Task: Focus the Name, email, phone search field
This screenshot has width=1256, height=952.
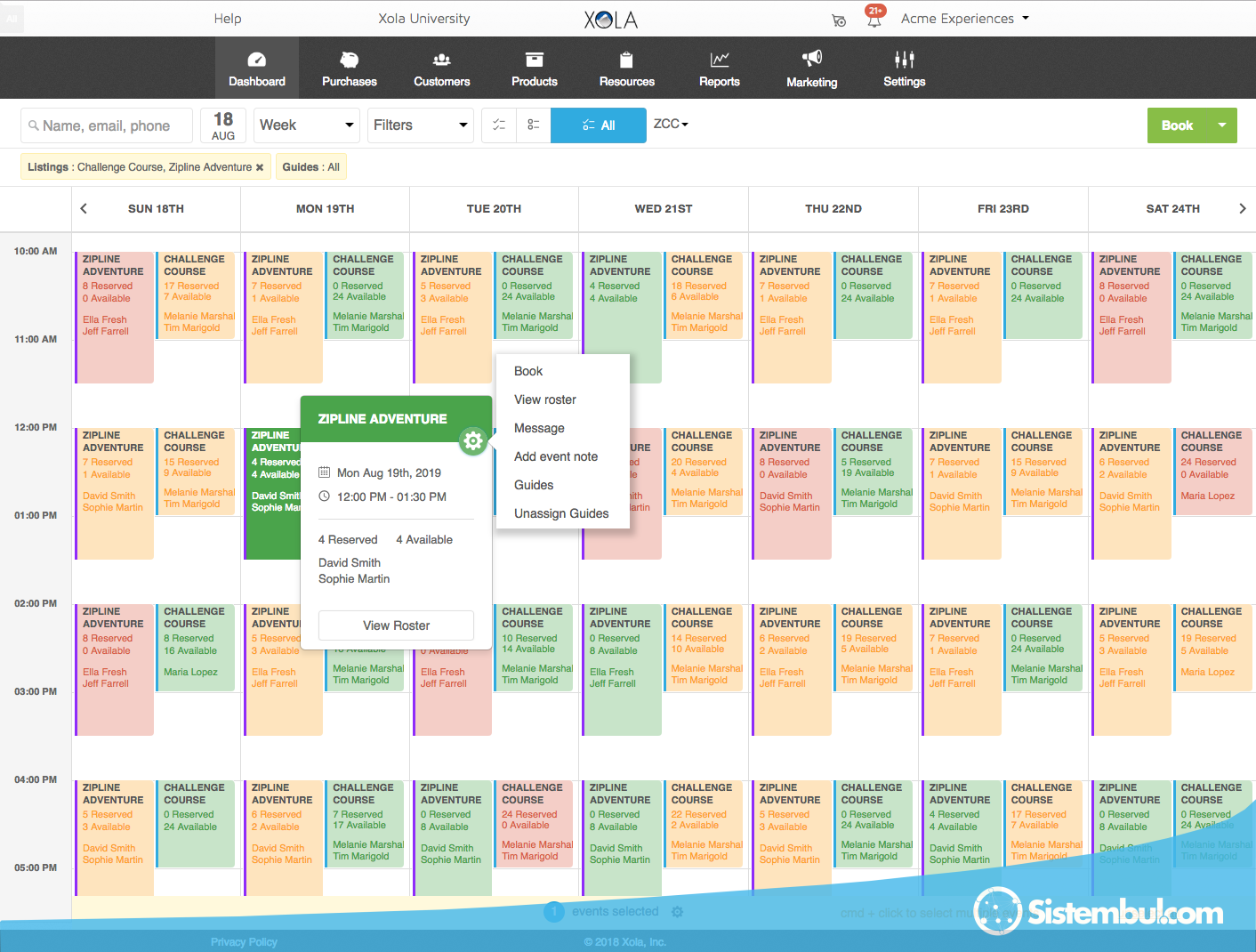Action: (107, 125)
